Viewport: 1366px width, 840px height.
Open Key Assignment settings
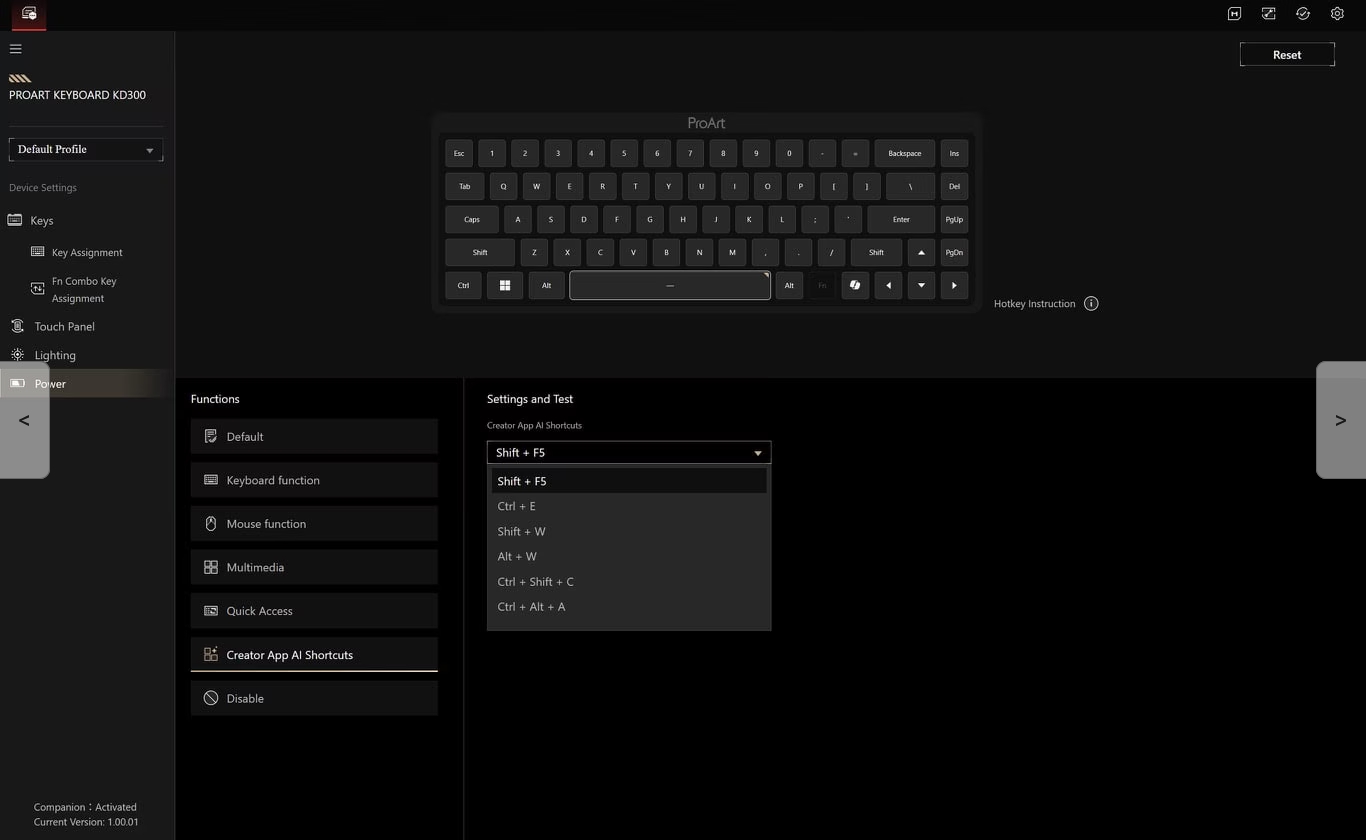click(x=87, y=252)
